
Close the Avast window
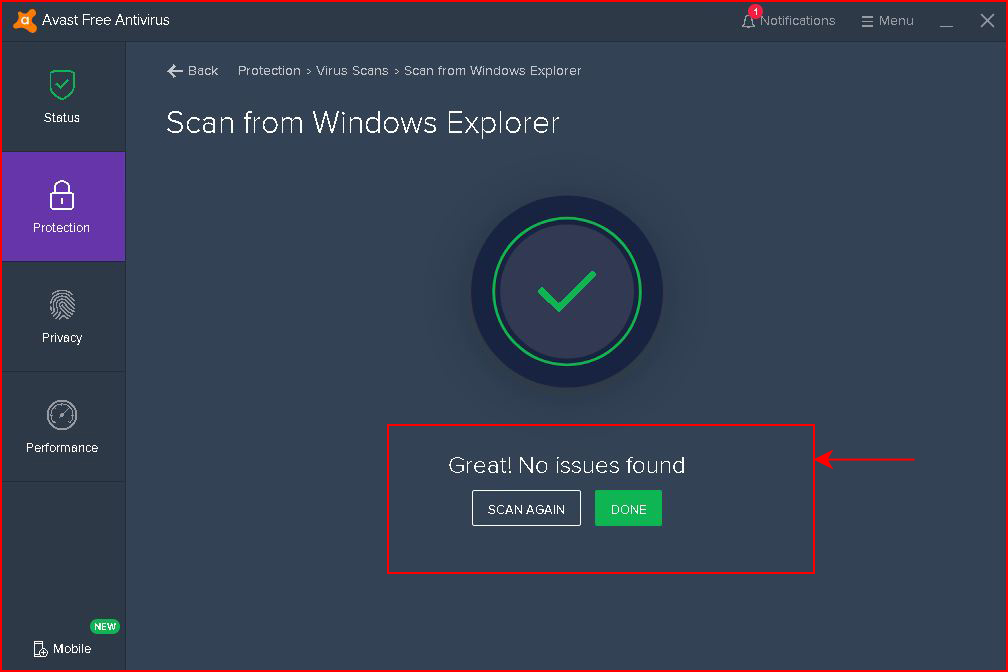point(987,21)
